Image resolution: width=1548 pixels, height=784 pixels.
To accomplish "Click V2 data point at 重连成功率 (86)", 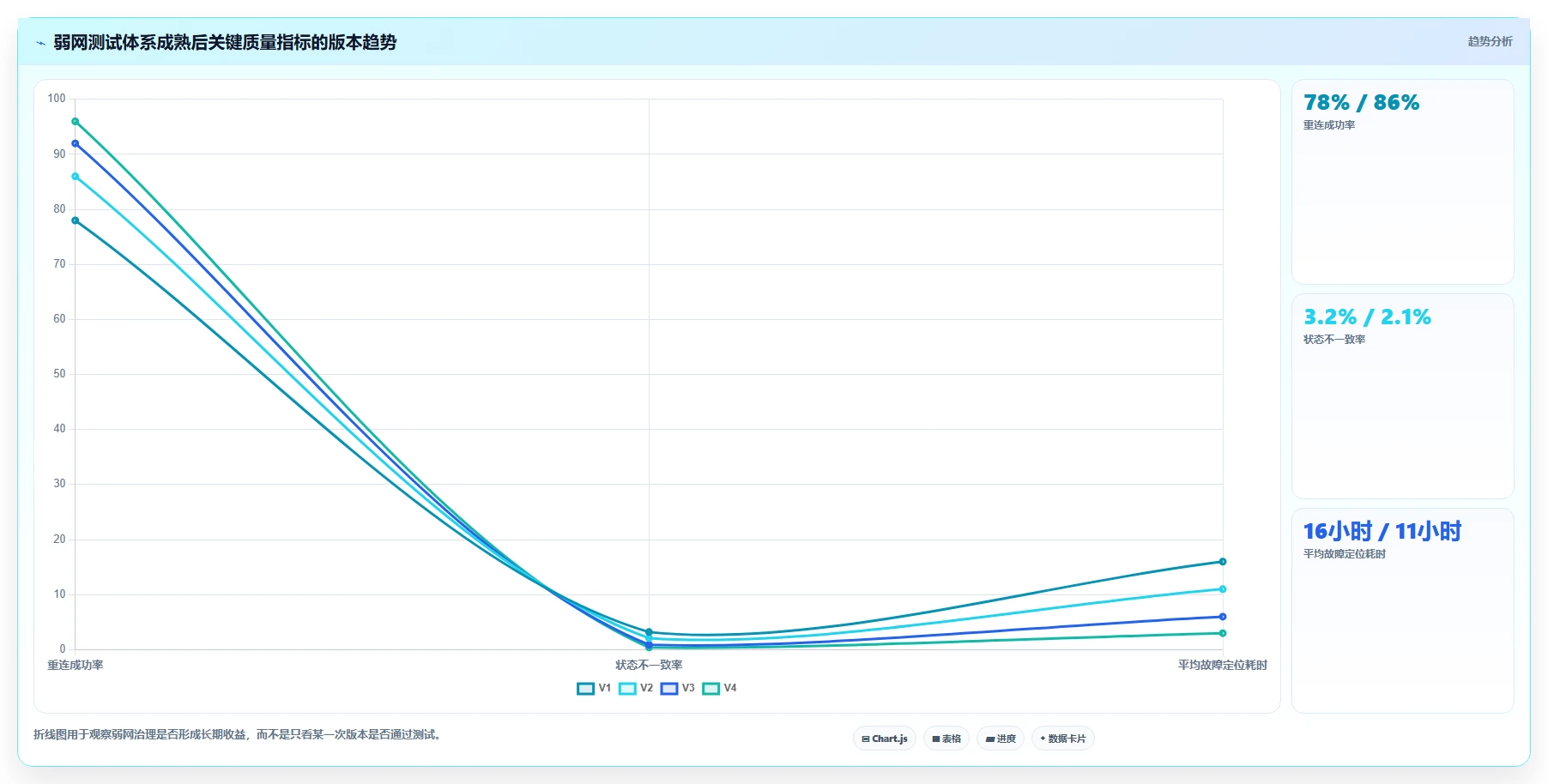I will pos(76,177).
